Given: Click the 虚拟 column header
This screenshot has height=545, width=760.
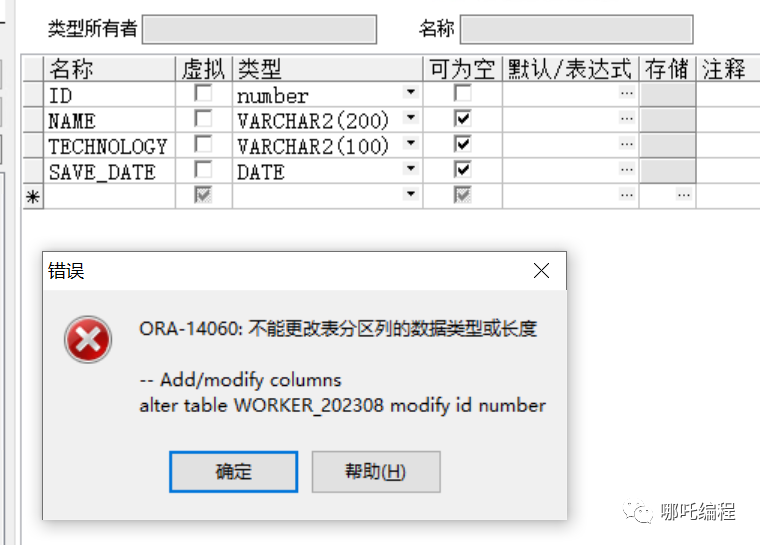Looking at the screenshot, I should (x=204, y=68).
